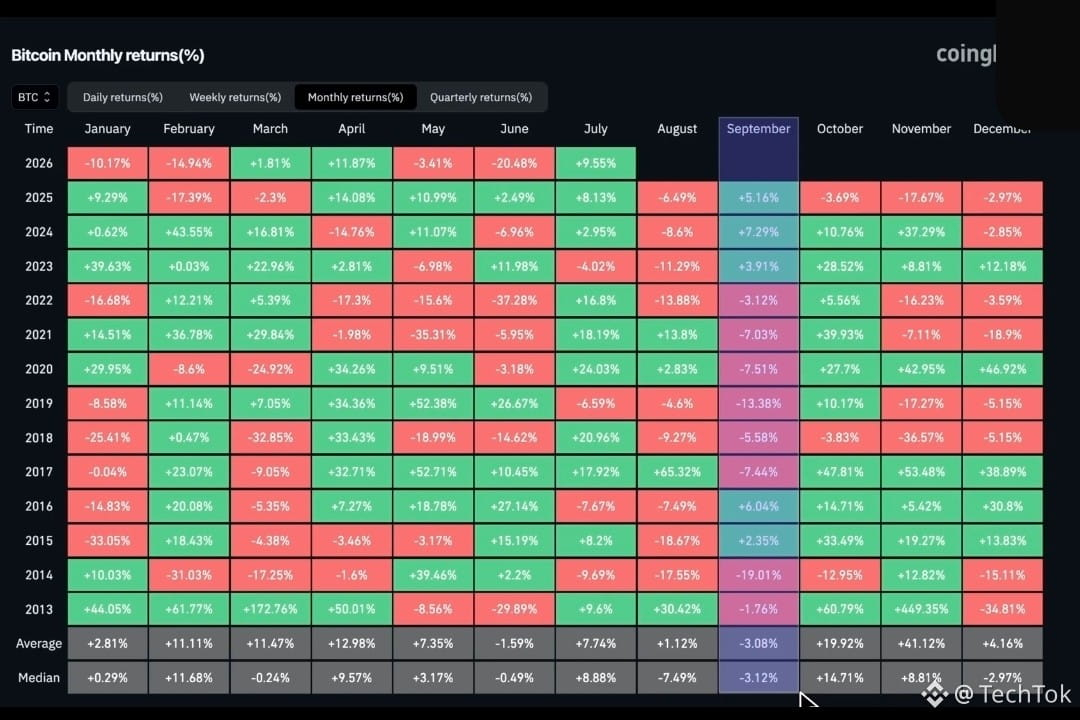
Task: Click the -19.01% cell for September 2014
Action: tap(758, 575)
